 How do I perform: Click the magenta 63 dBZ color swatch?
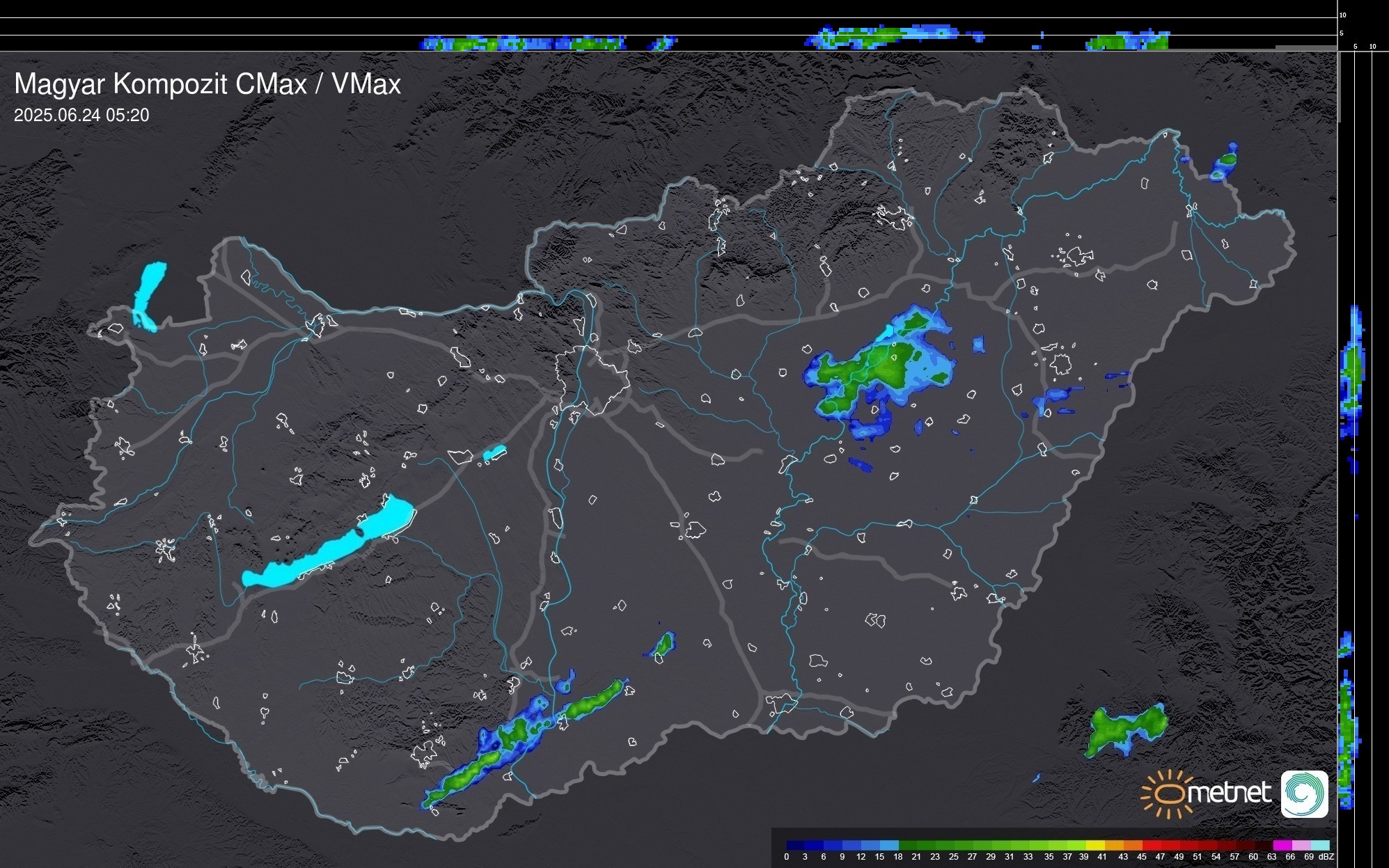coord(1282,845)
